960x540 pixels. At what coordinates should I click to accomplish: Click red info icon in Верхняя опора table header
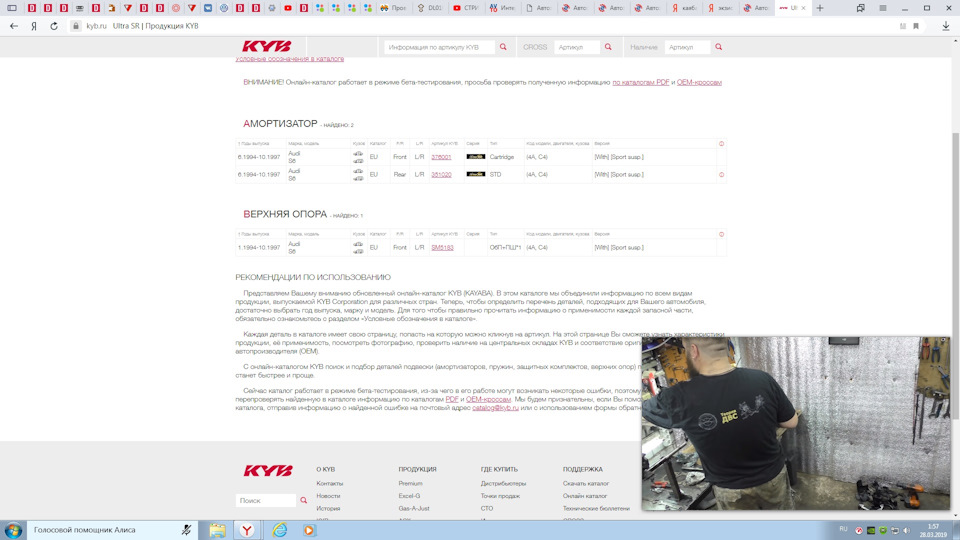coord(721,234)
